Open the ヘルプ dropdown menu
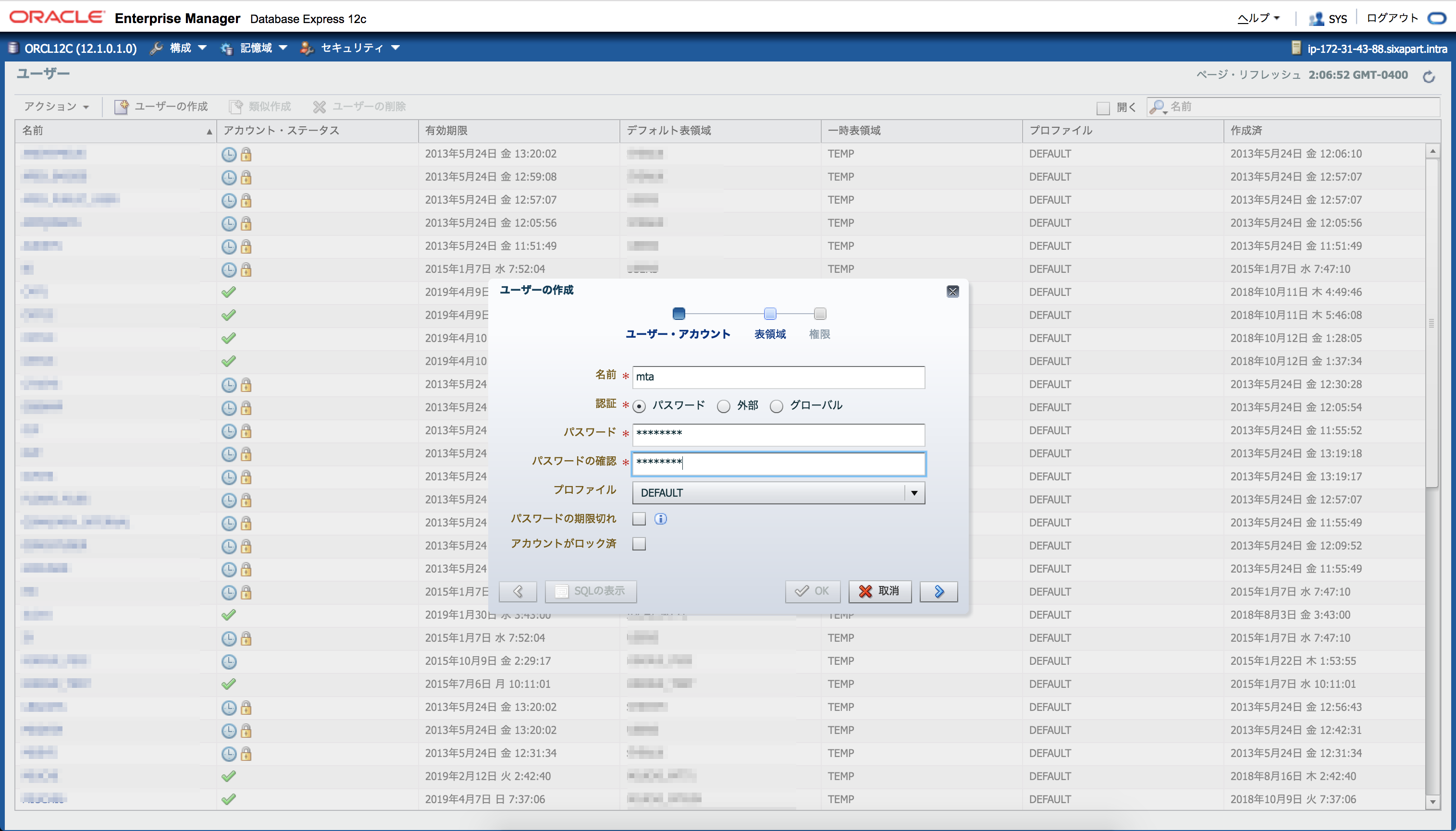This screenshot has height=831, width=1456. (1258, 18)
